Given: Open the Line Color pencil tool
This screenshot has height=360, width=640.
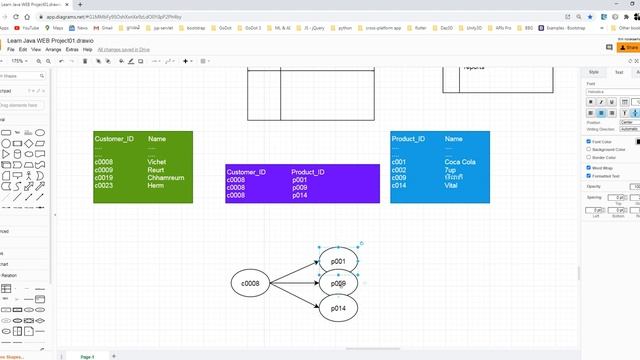Looking at the screenshot, I should 131,61.
